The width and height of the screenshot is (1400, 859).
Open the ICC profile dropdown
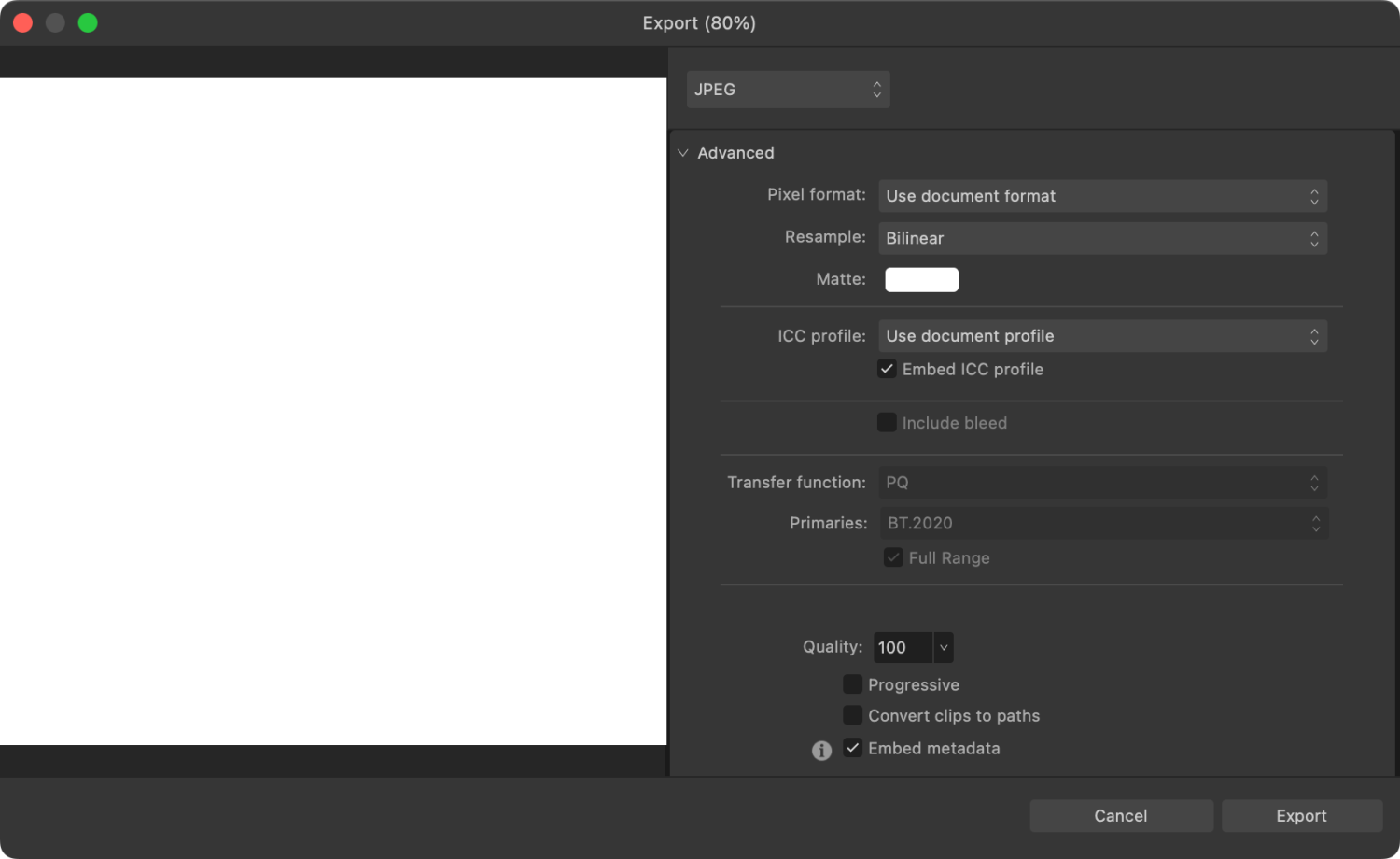click(x=1102, y=335)
